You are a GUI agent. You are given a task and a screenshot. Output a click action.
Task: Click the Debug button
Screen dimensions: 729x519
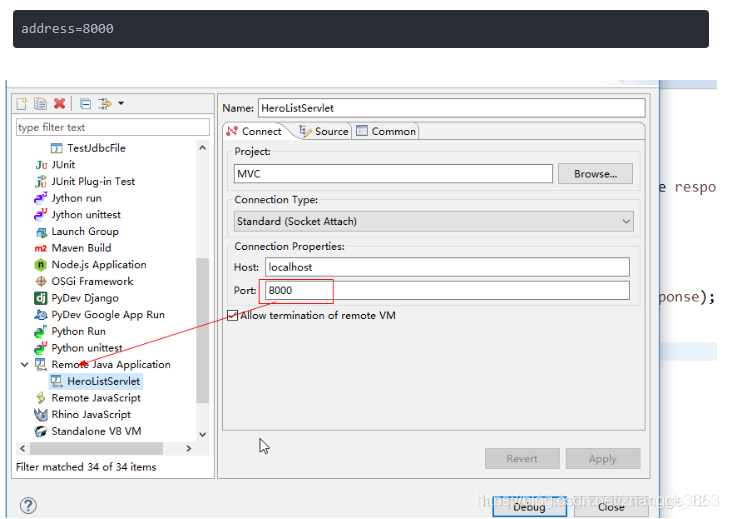click(529, 507)
